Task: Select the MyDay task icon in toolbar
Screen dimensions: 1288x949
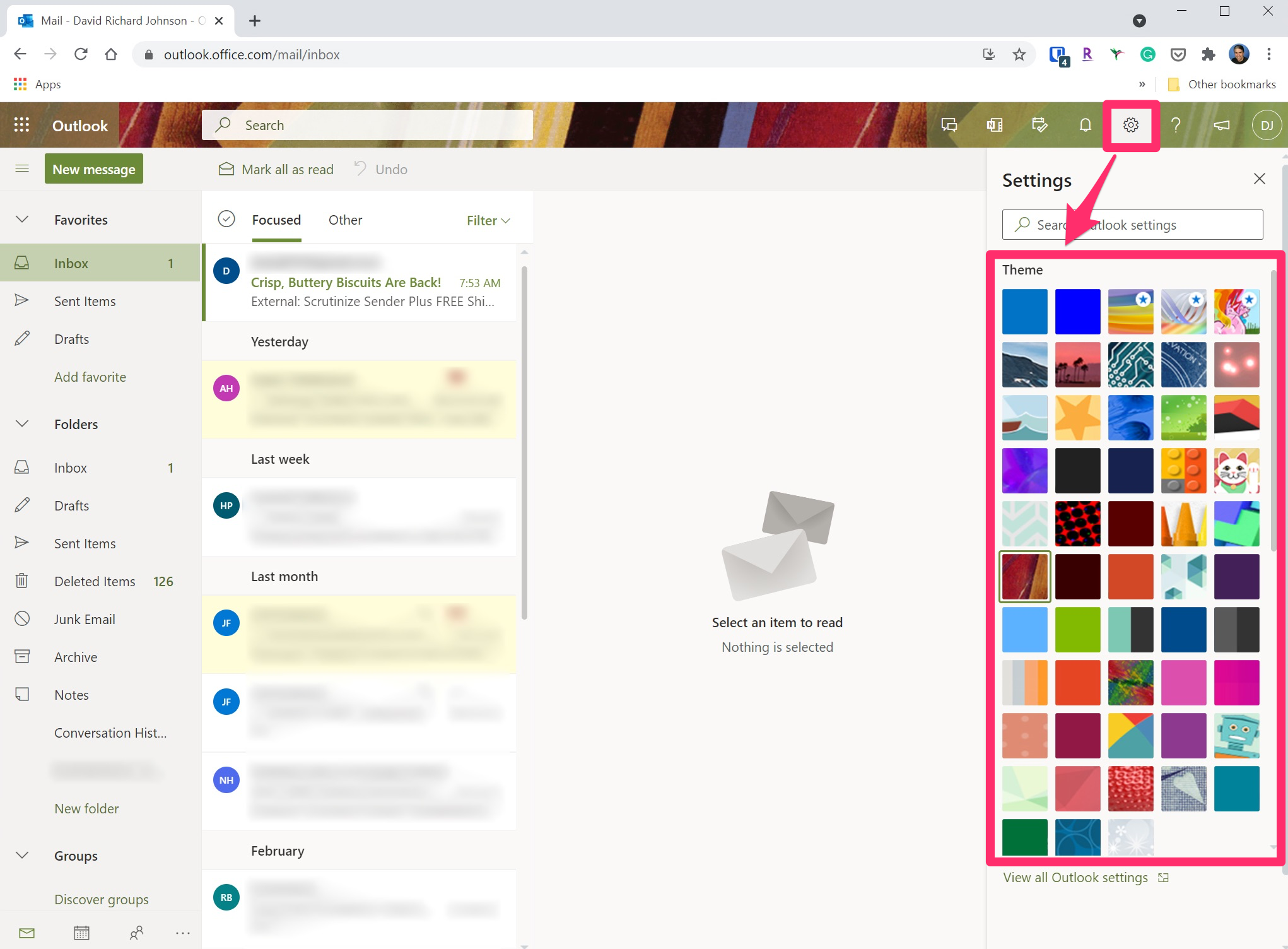Action: pos(1040,124)
